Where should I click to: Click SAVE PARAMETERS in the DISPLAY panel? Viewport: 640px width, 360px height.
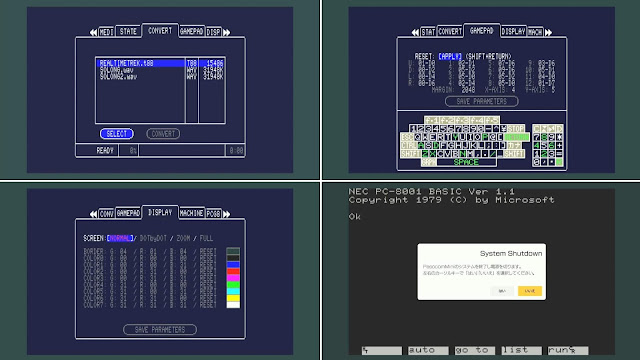(x=160, y=329)
